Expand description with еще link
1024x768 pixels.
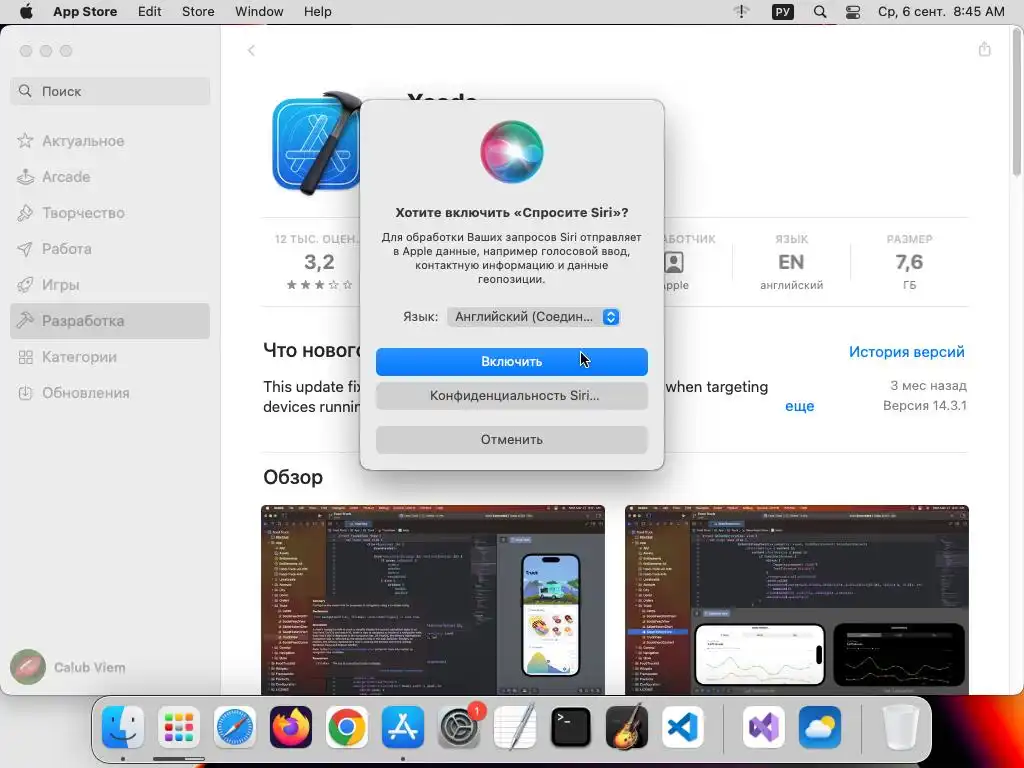799,406
